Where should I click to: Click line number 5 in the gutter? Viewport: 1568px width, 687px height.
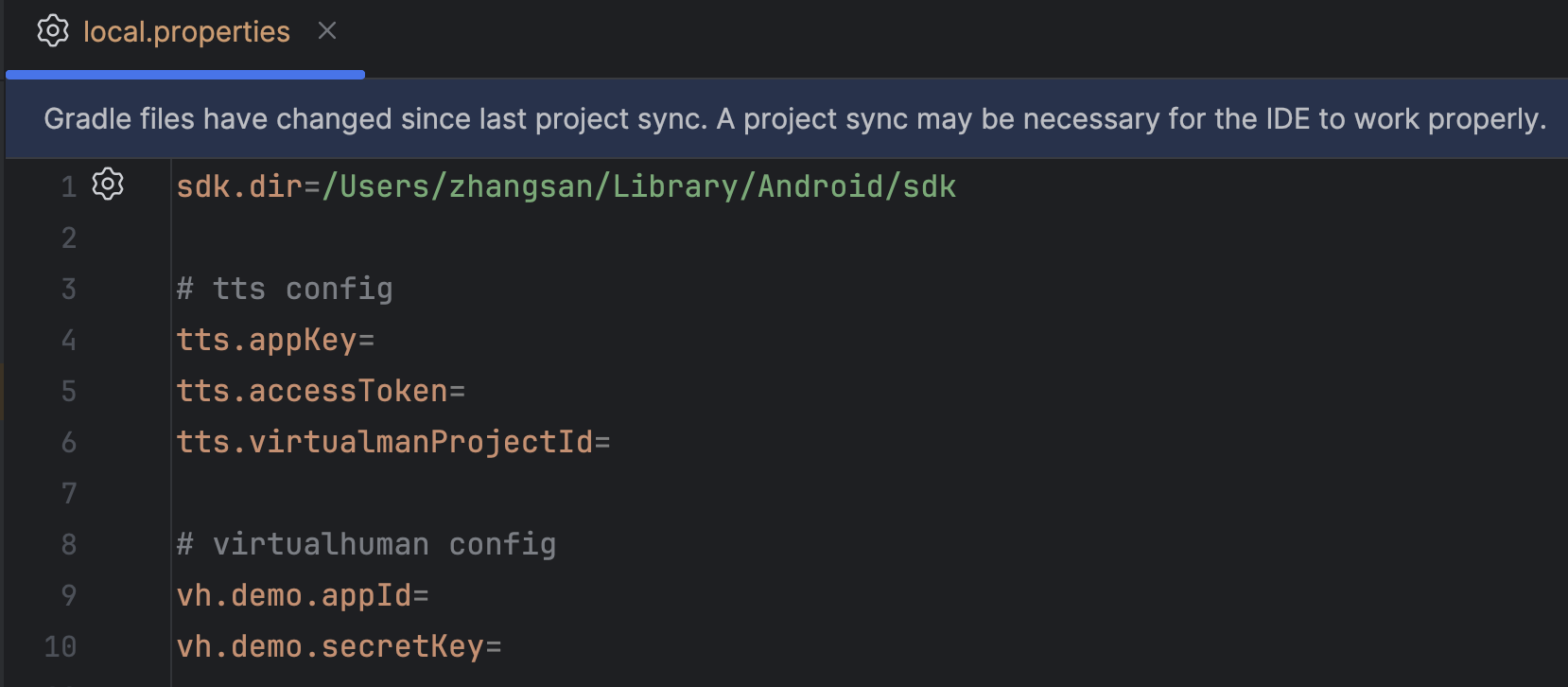point(68,391)
